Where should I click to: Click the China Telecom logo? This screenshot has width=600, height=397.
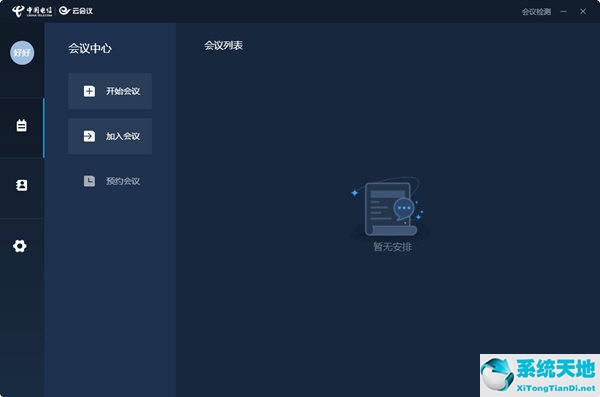[32, 11]
